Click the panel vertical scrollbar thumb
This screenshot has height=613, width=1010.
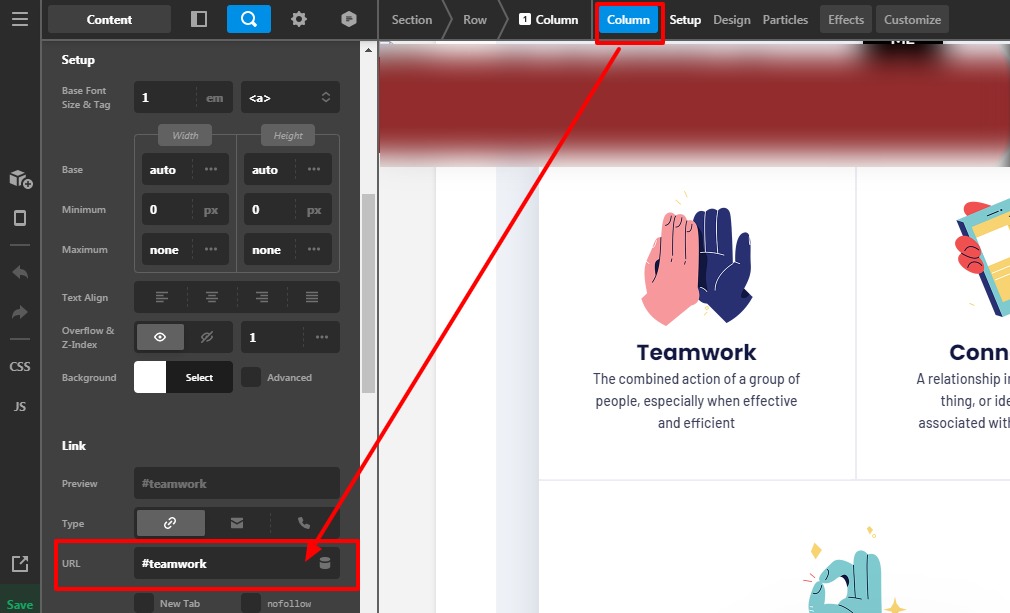tap(368, 293)
